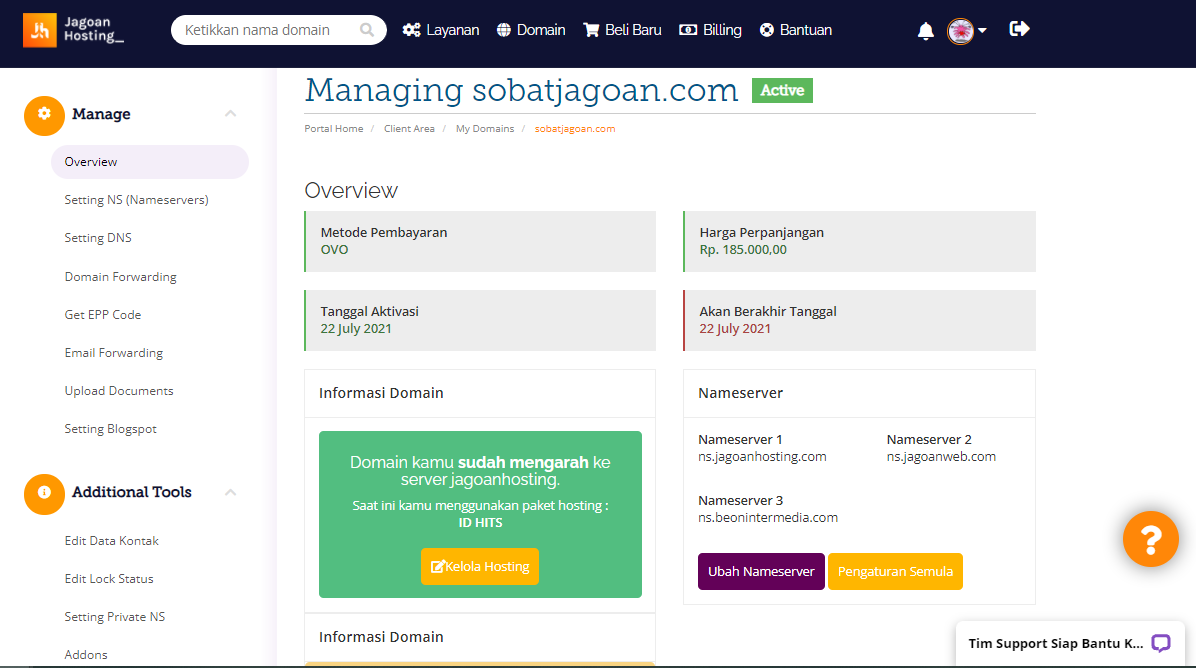Open Email Forwarding
Screen dimensions: 1196x668
click(114, 353)
